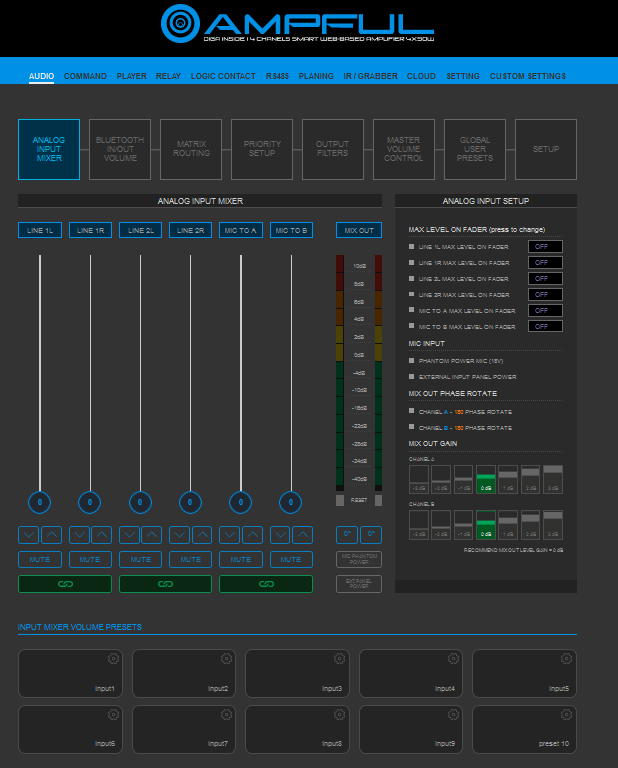
Task: Open the Matrix Routing section
Action: click(x=191, y=149)
